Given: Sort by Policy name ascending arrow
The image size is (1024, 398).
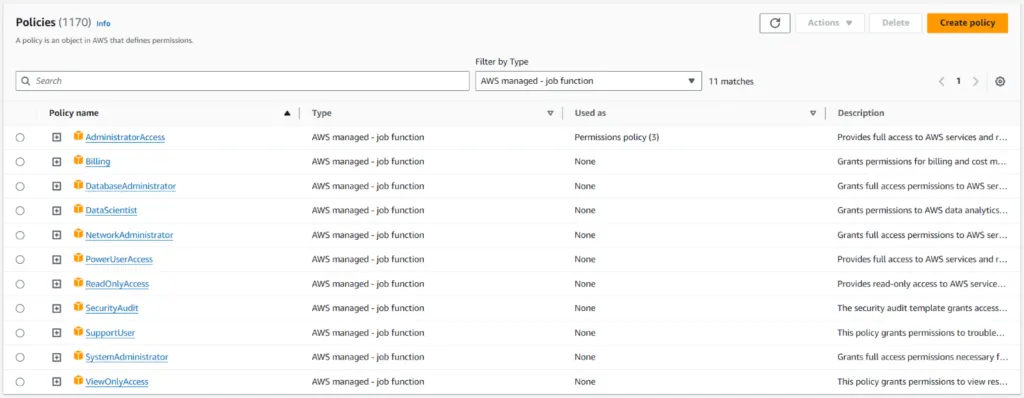Looking at the screenshot, I should 287,113.
